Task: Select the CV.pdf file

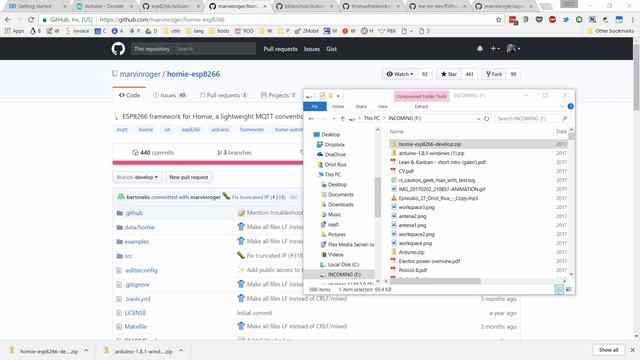Action: pyautogui.click(x=406, y=171)
